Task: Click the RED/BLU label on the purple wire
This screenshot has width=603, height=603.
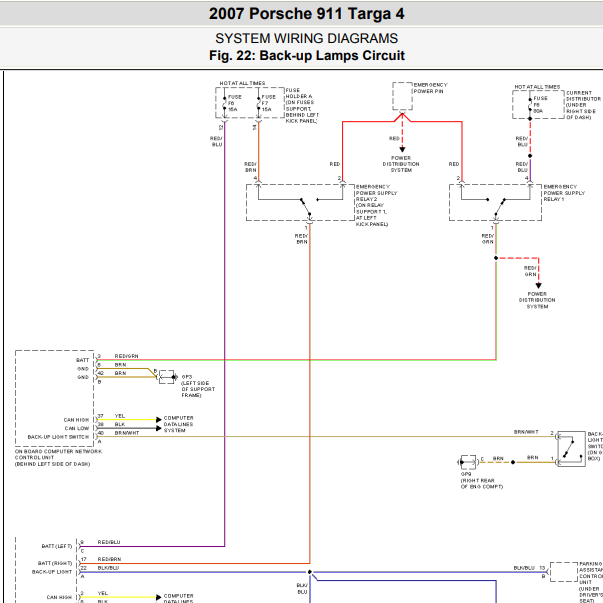Action: point(216,142)
